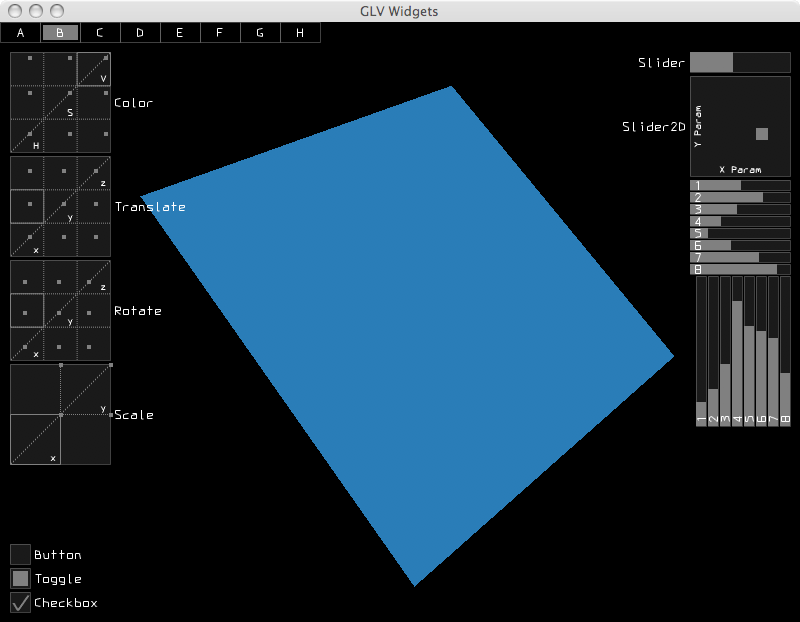Screen dimensions: 800x622
Task: Click the outlined middle-left cell in Translate grid
Action: 27,207
